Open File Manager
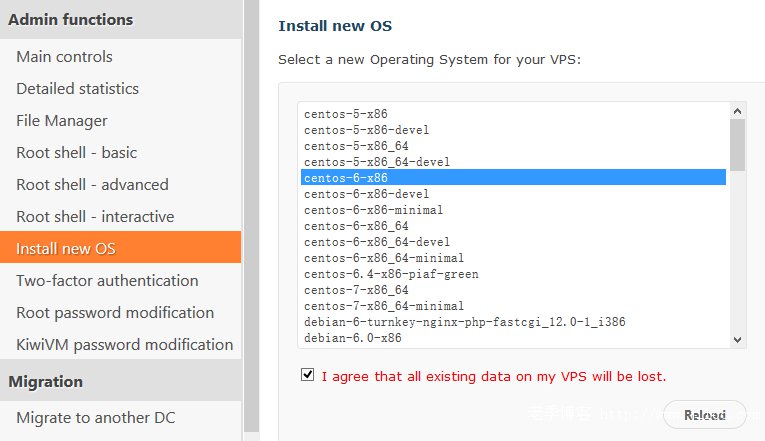This screenshot has width=765, height=441. [x=121, y=120]
